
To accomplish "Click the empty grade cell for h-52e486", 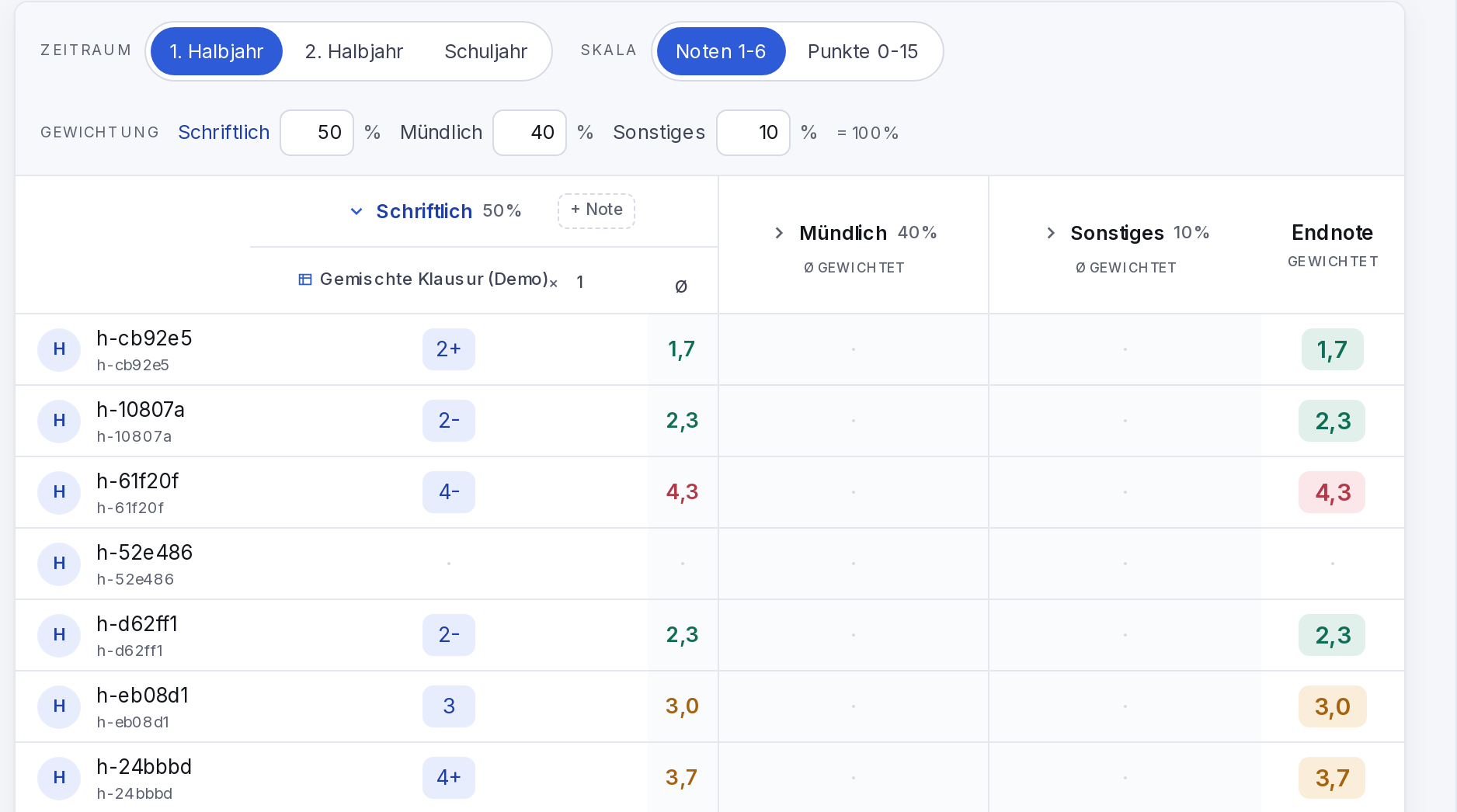I will click(x=449, y=564).
